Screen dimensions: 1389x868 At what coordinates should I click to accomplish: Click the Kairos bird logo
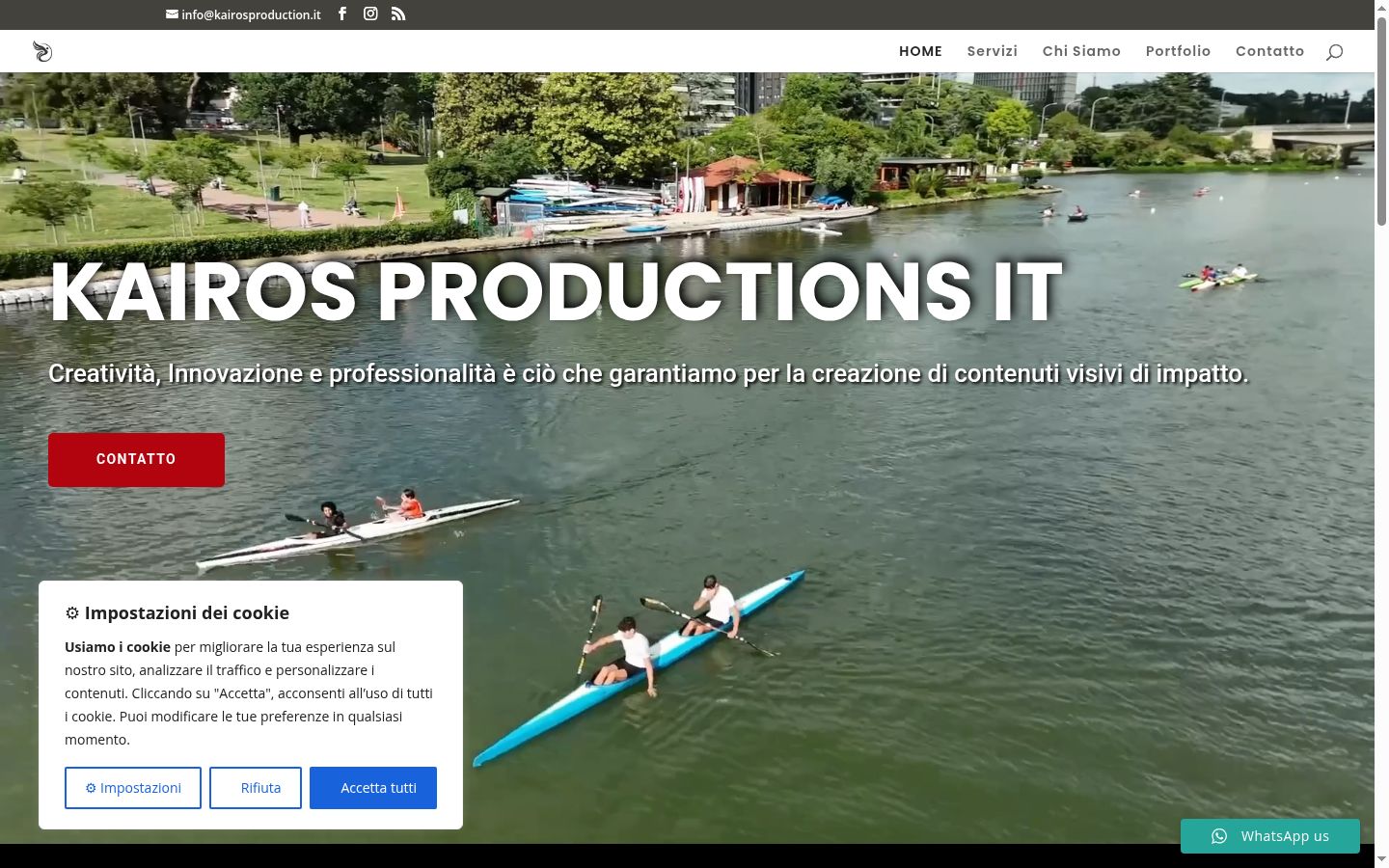pyautogui.click(x=42, y=51)
